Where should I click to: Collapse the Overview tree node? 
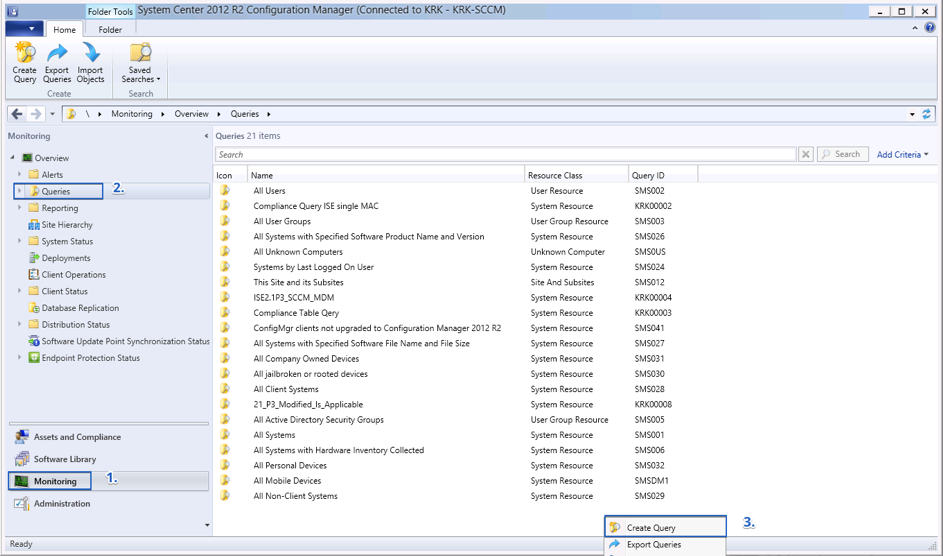click(x=12, y=157)
